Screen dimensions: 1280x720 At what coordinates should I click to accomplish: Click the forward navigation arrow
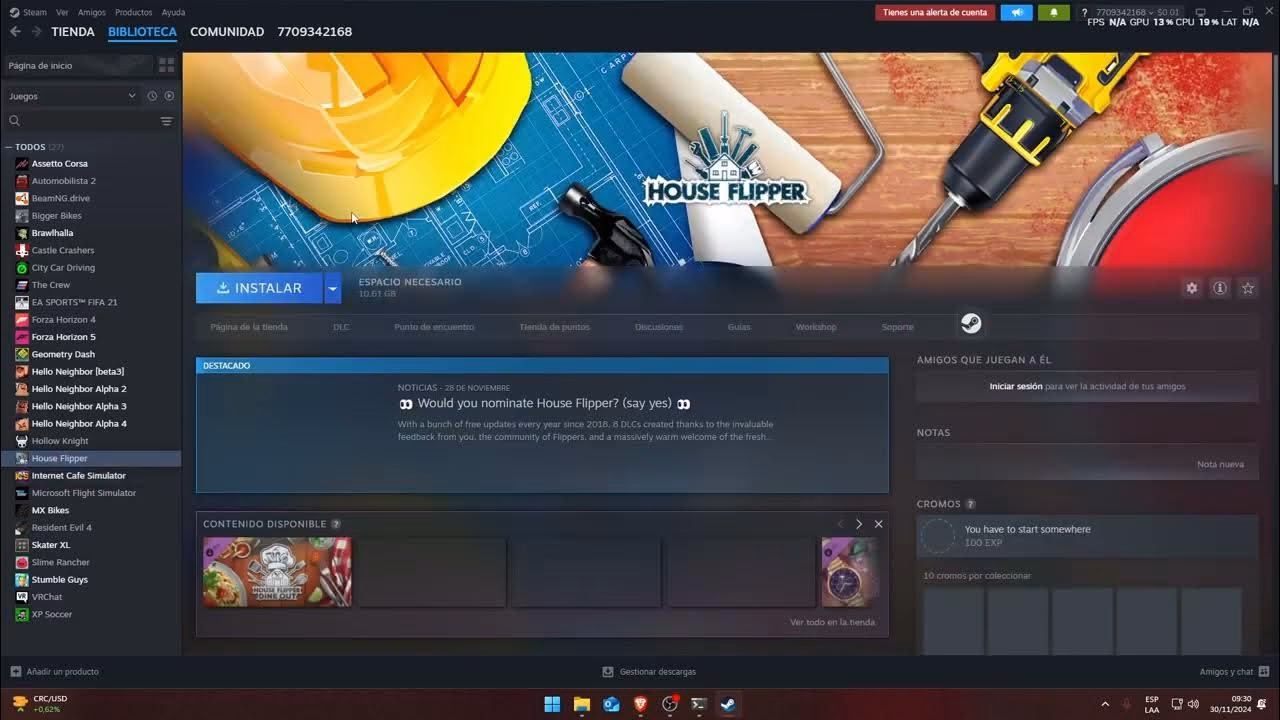click(36, 32)
